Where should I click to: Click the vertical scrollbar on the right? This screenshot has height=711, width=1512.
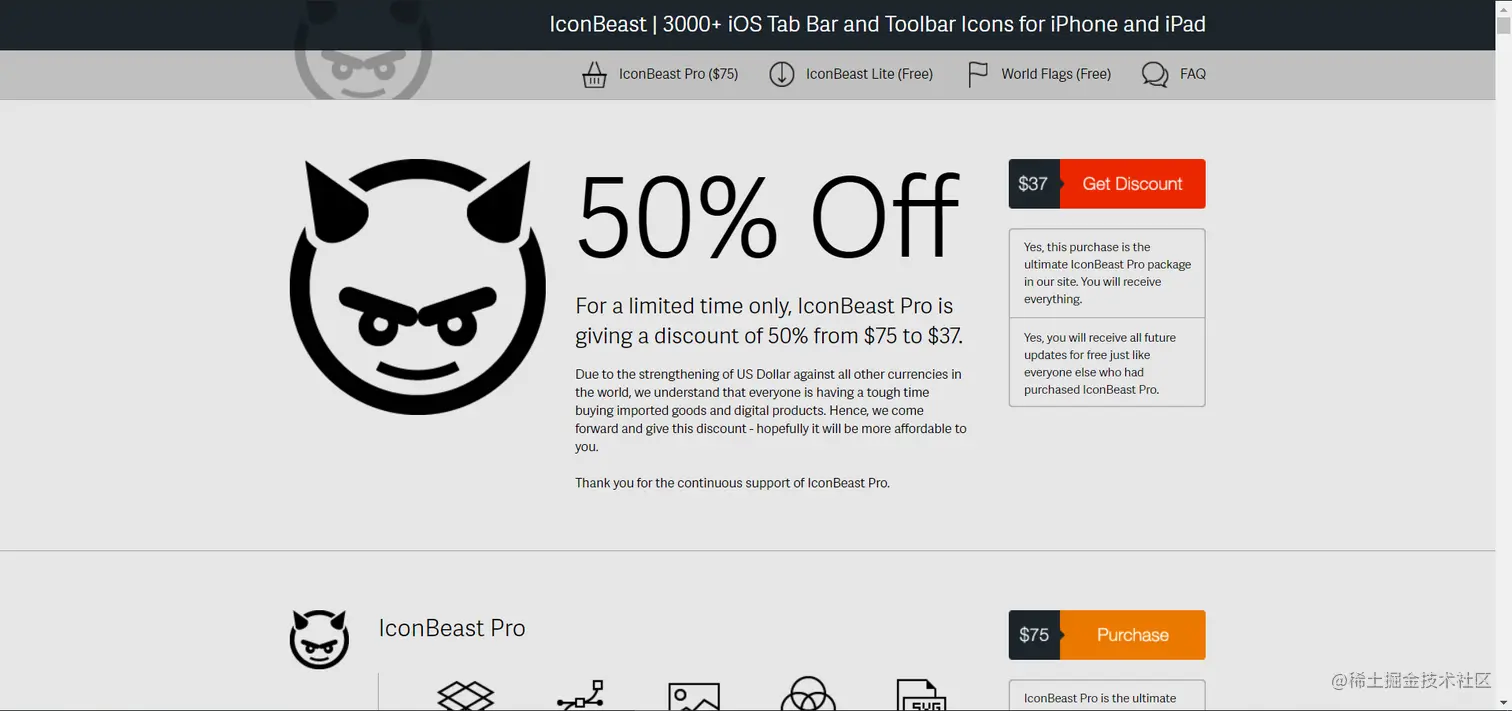(x=1503, y=355)
